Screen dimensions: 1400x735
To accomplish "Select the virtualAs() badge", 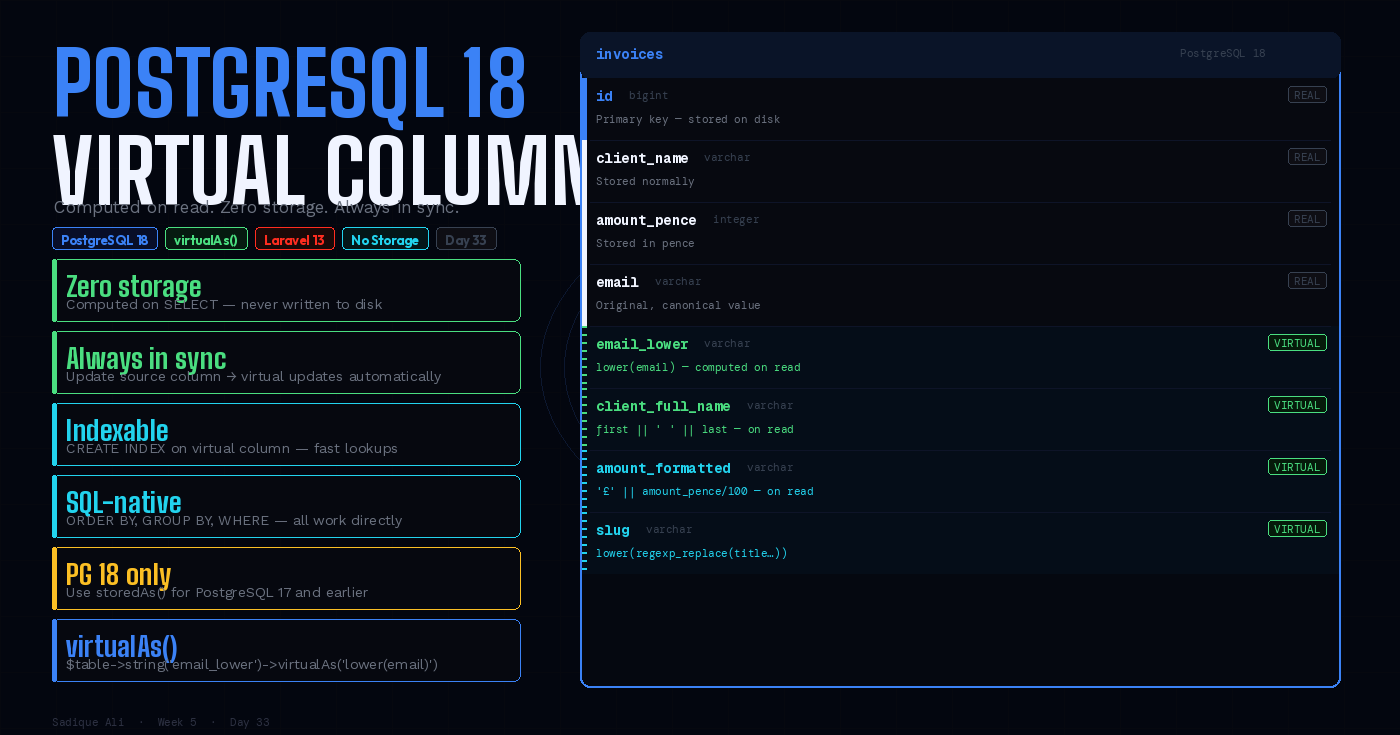I will click(206, 239).
